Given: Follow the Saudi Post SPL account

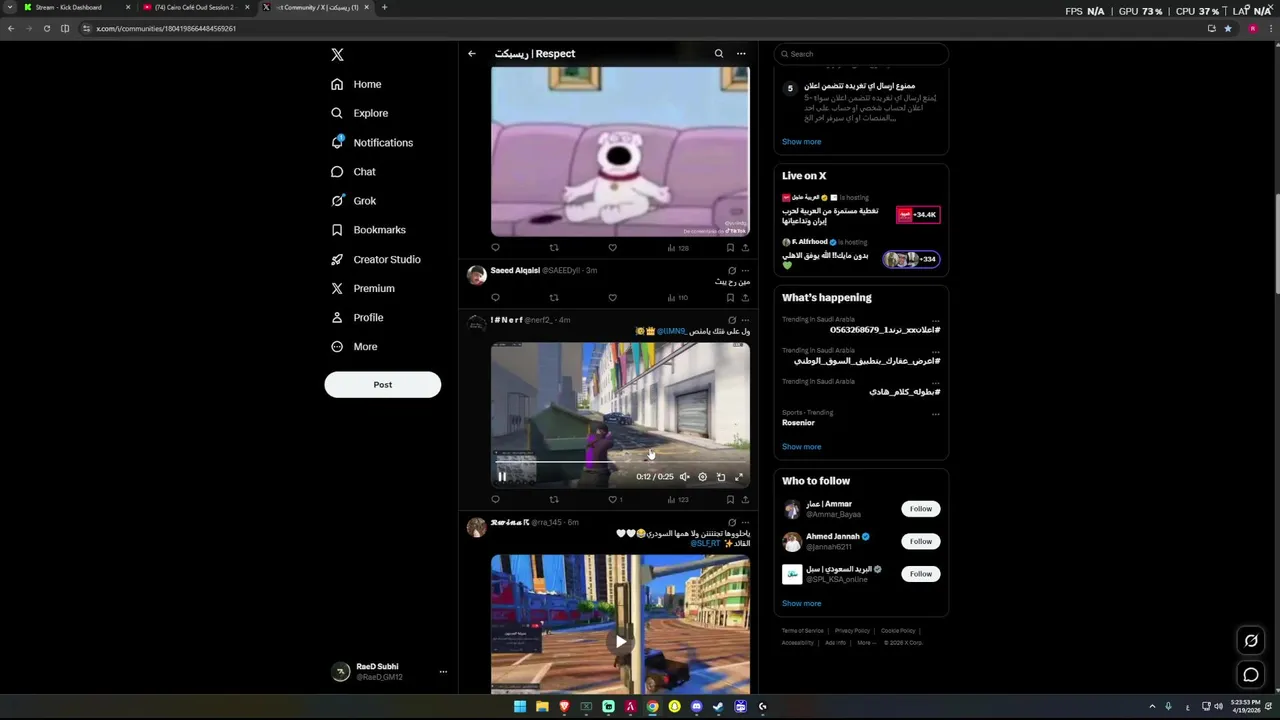Looking at the screenshot, I should [x=920, y=574].
